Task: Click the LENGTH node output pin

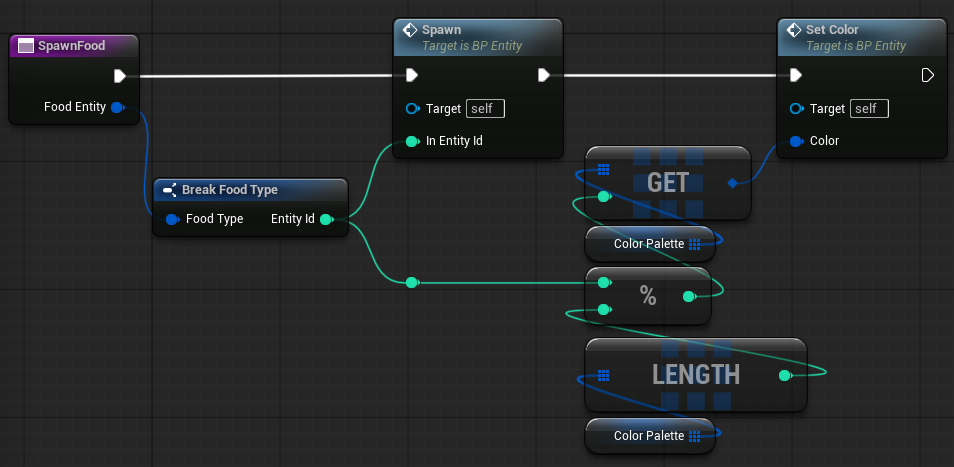Action: point(784,376)
